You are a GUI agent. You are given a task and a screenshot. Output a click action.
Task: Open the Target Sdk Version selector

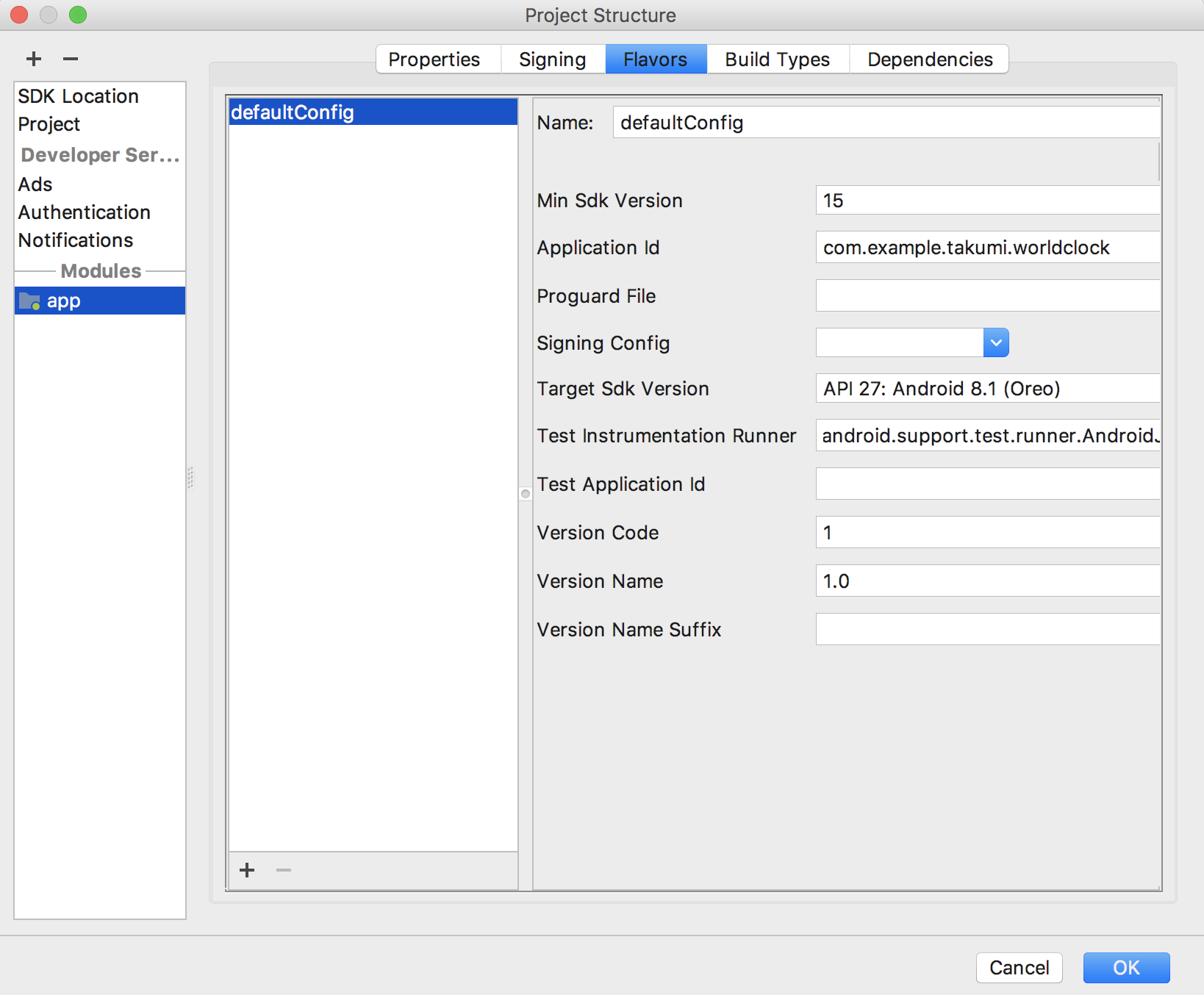986,388
